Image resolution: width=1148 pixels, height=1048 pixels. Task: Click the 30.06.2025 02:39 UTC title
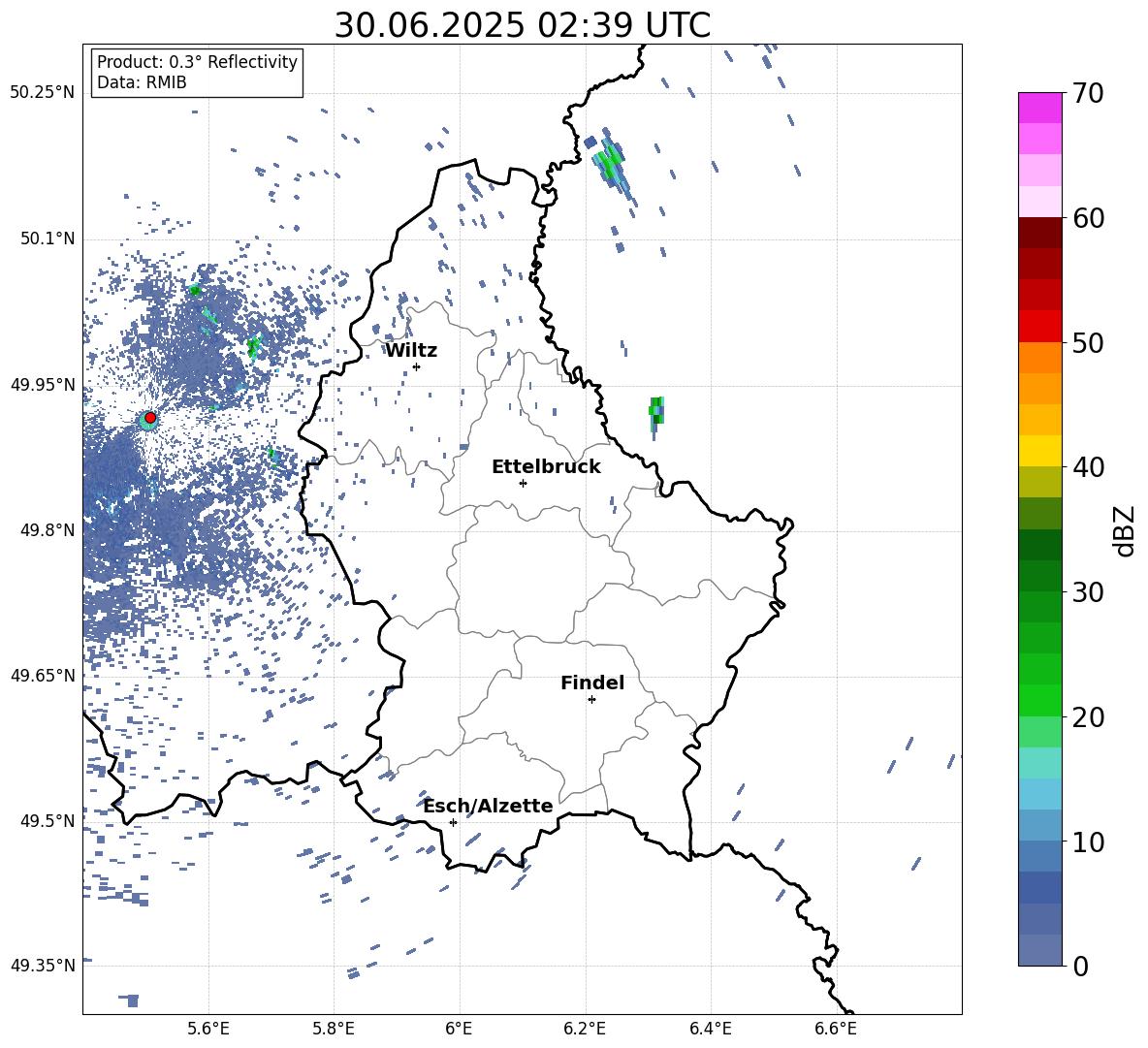pyautogui.click(x=523, y=25)
